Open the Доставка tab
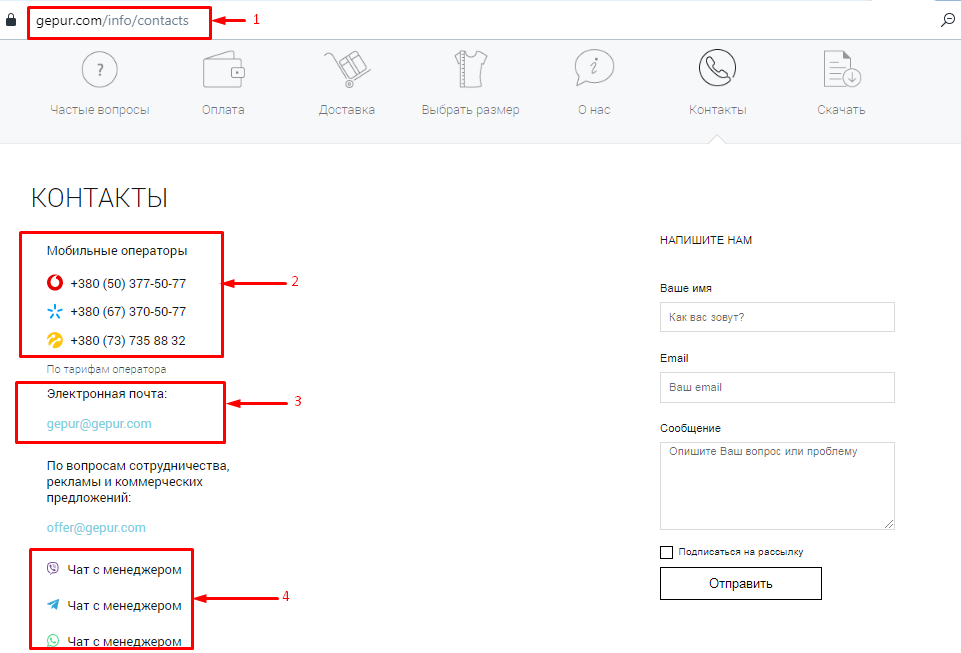The height and width of the screenshot is (653, 961). pos(347,110)
